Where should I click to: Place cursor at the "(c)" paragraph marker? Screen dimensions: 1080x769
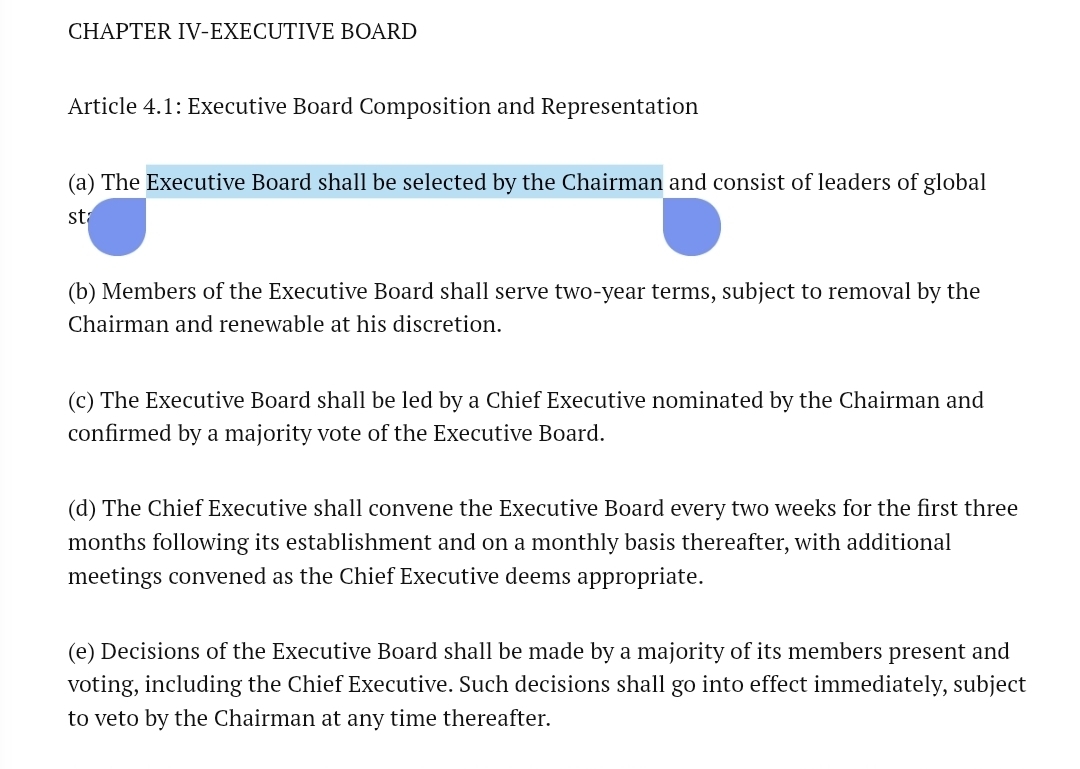click(x=81, y=400)
